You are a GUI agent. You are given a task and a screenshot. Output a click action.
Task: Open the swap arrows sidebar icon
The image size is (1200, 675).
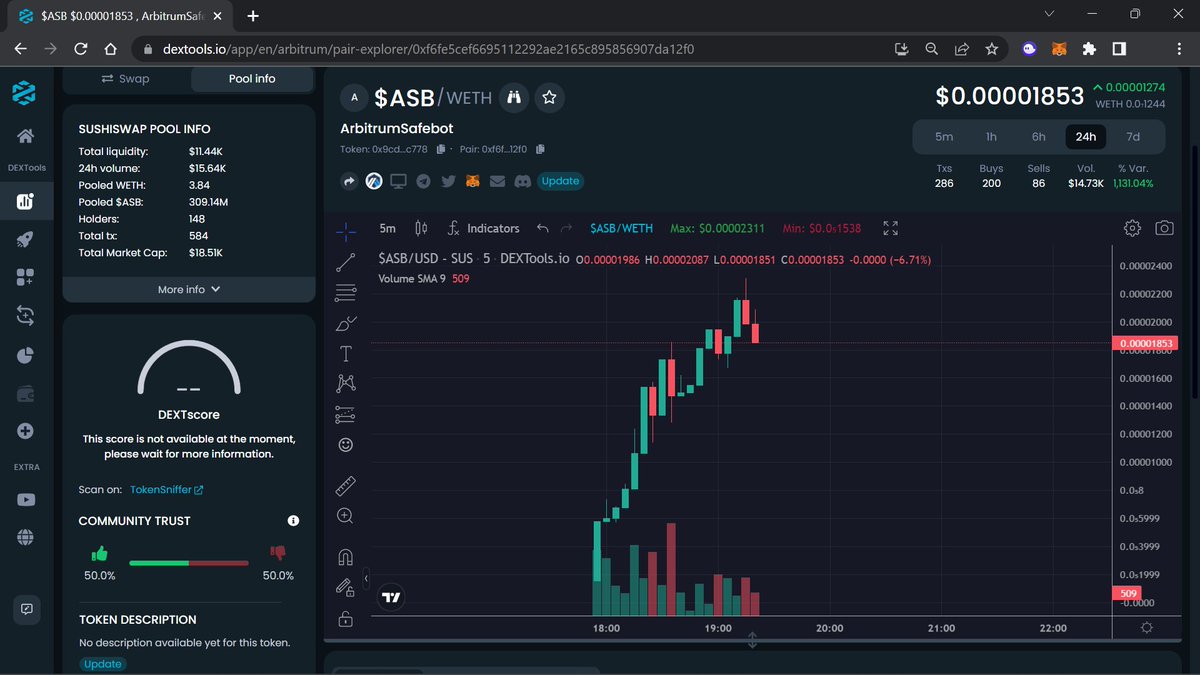[25, 316]
